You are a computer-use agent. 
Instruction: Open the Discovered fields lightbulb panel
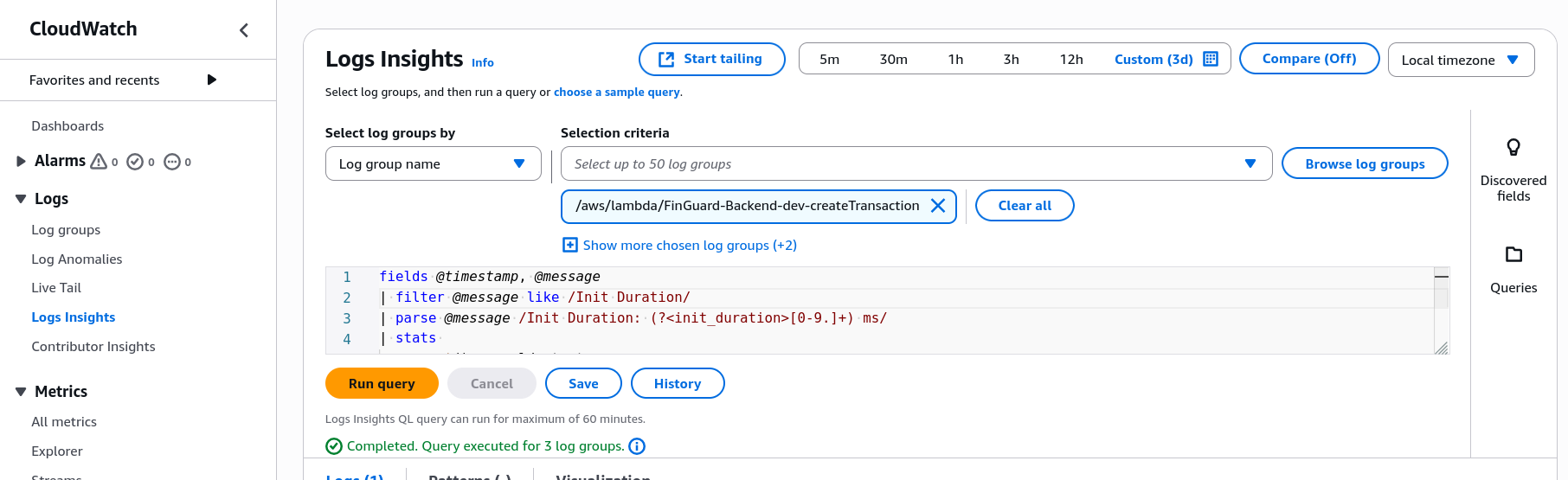(1513, 147)
